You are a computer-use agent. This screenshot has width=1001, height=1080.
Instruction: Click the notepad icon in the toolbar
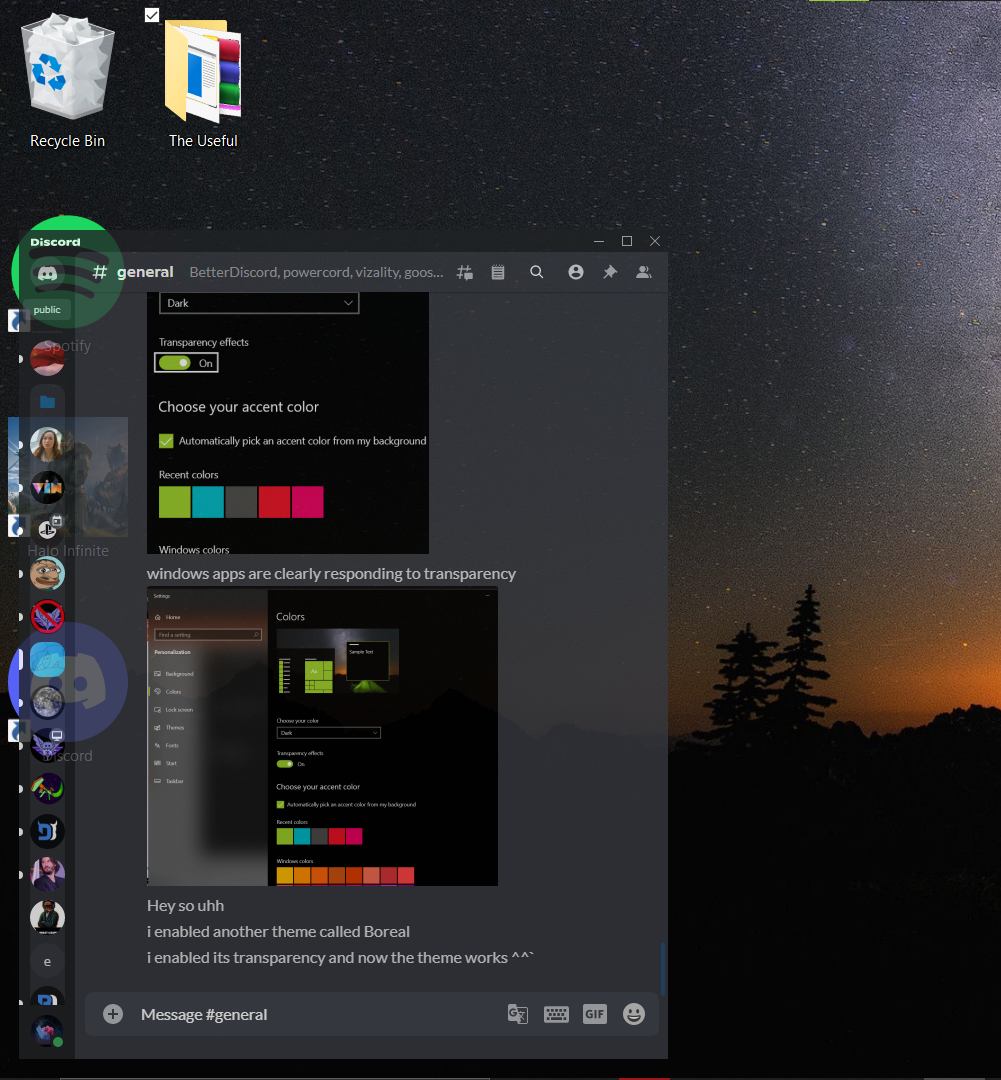pos(498,271)
